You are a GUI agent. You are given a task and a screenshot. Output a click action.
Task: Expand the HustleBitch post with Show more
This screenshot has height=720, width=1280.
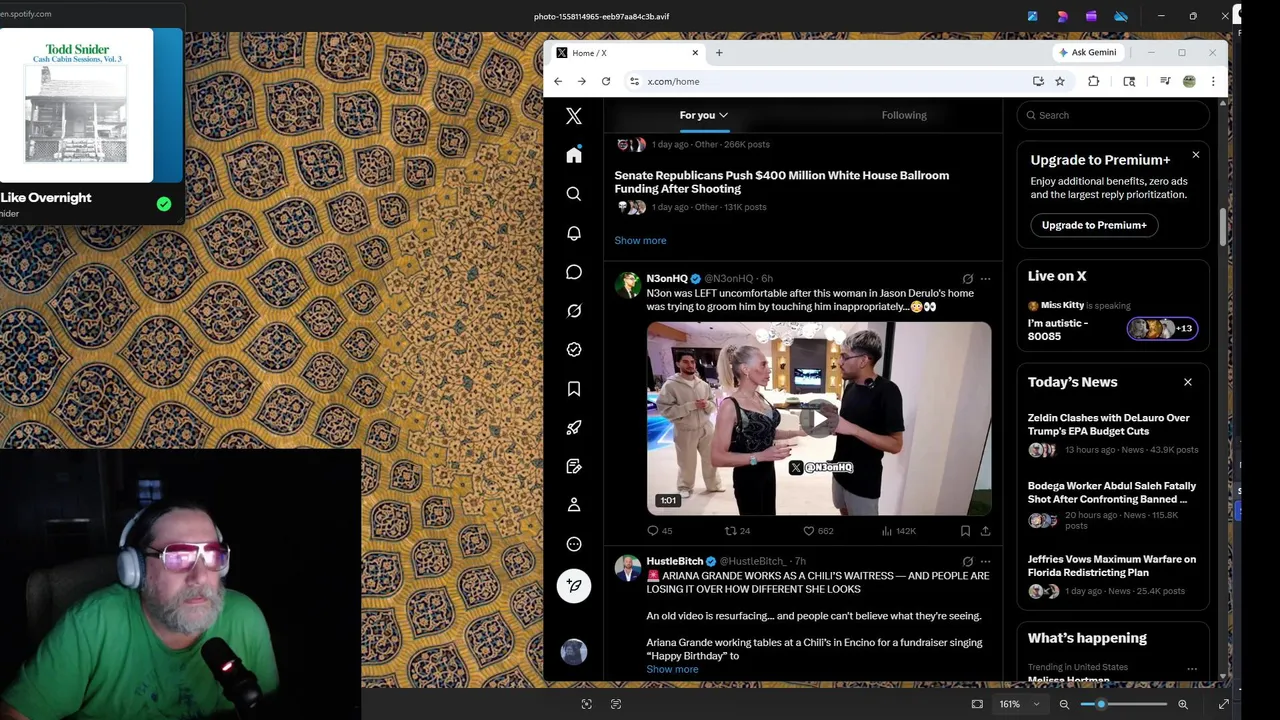[x=672, y=669]
